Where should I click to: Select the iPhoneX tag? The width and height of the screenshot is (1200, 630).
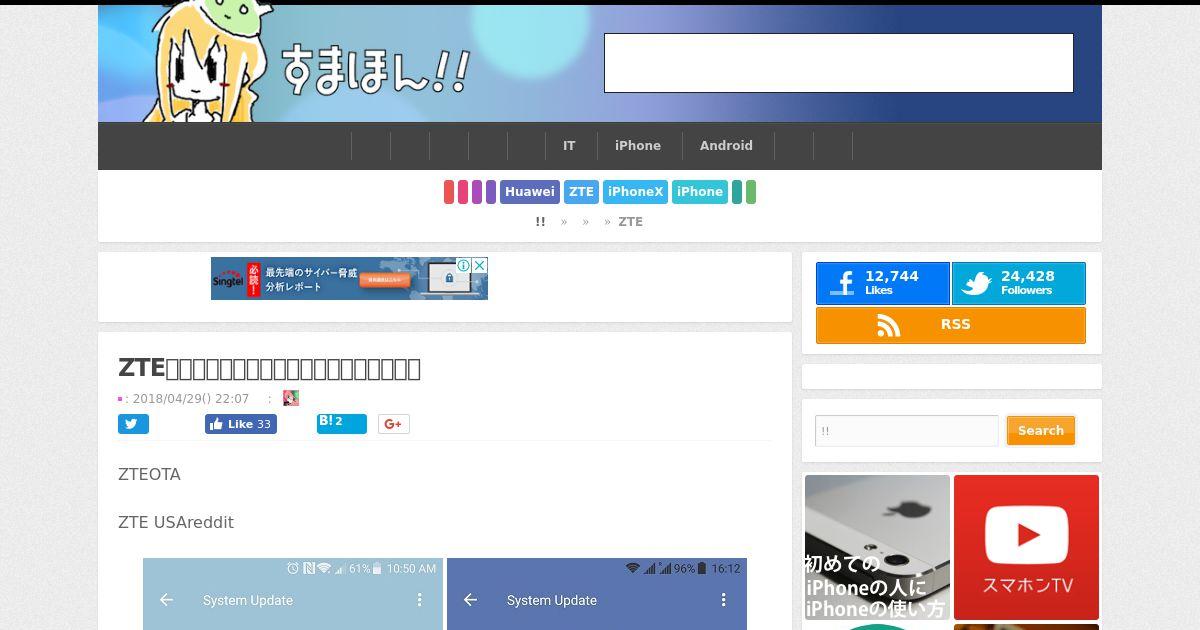coord(635,192)
